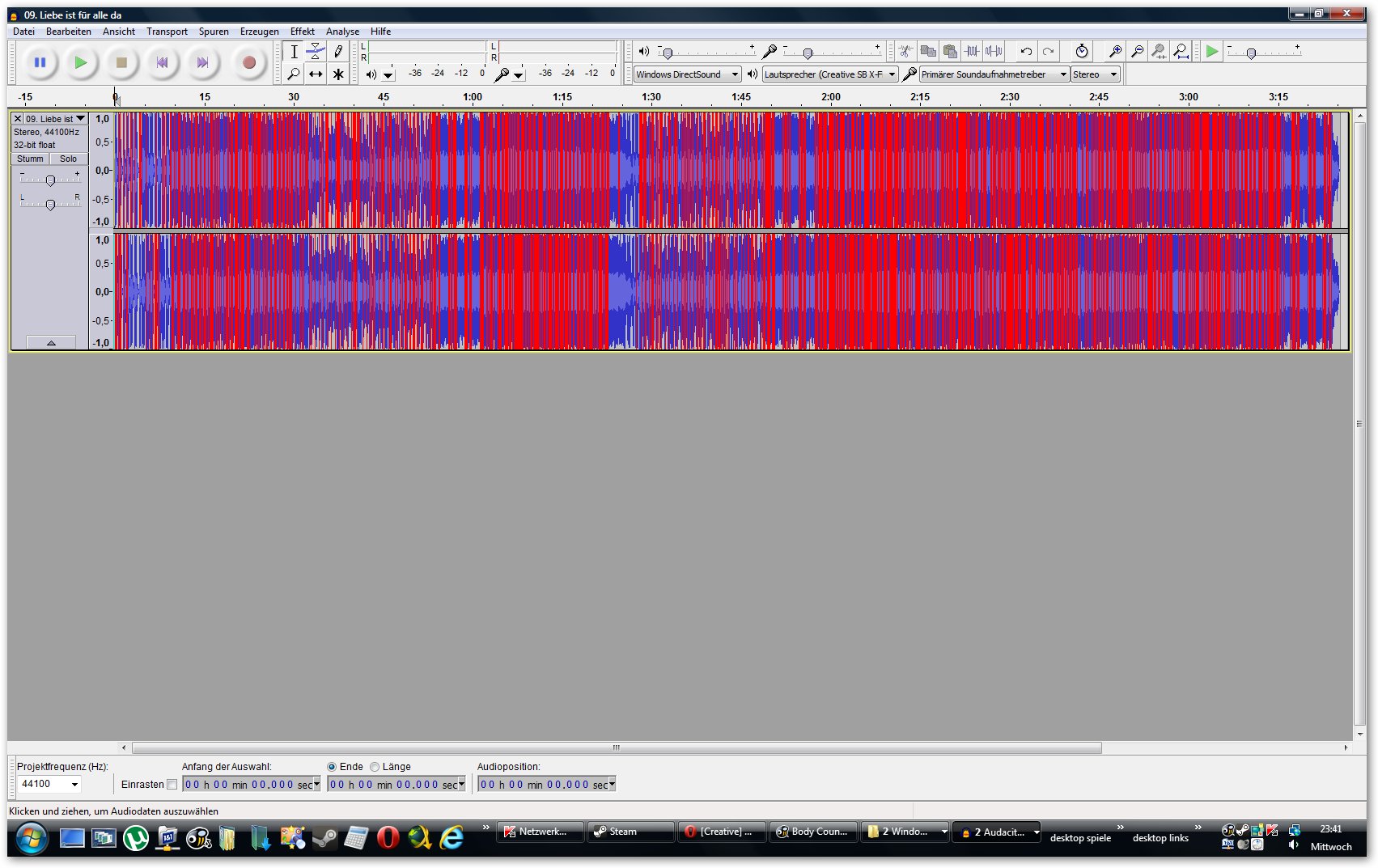Open the Bearbeiten menu
The width and height of the screenshot is (1378, 868).
point(69,32)
